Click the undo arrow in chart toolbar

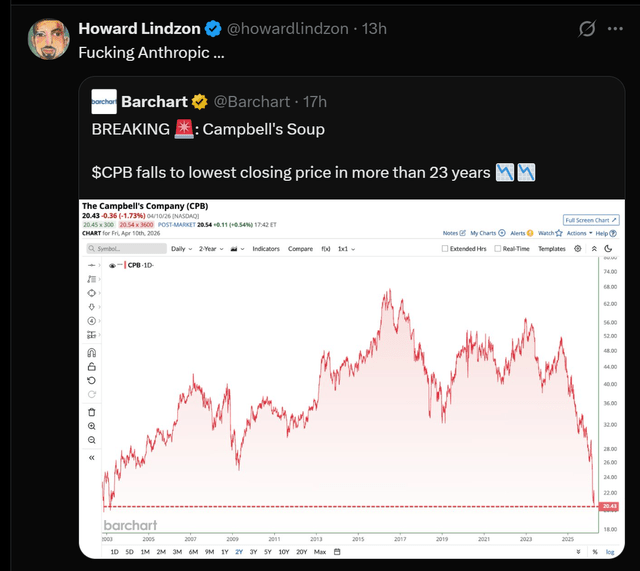click(x=92, y=380)
